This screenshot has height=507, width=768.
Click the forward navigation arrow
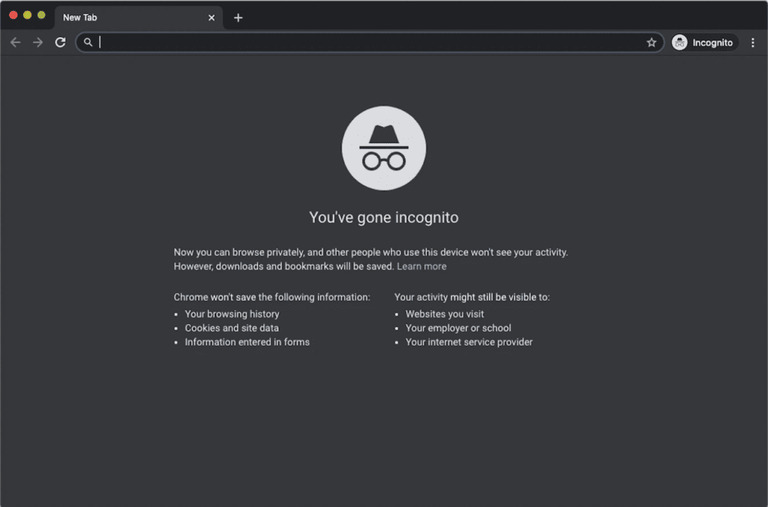tap(38, 43)
